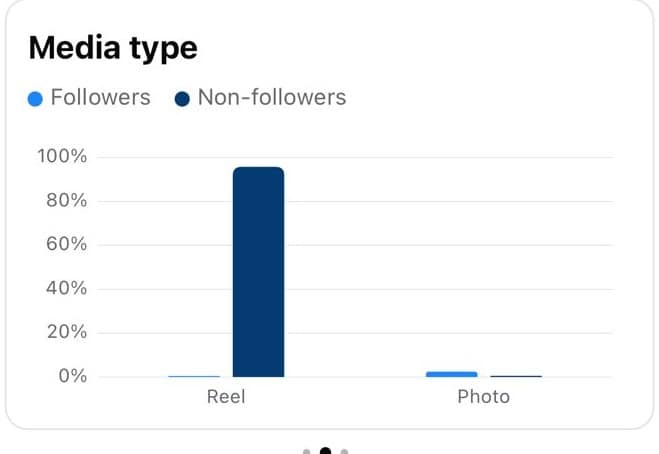The image size is (659, 454).
Task: Click the 60% axis label
Action: pos(66,245)
